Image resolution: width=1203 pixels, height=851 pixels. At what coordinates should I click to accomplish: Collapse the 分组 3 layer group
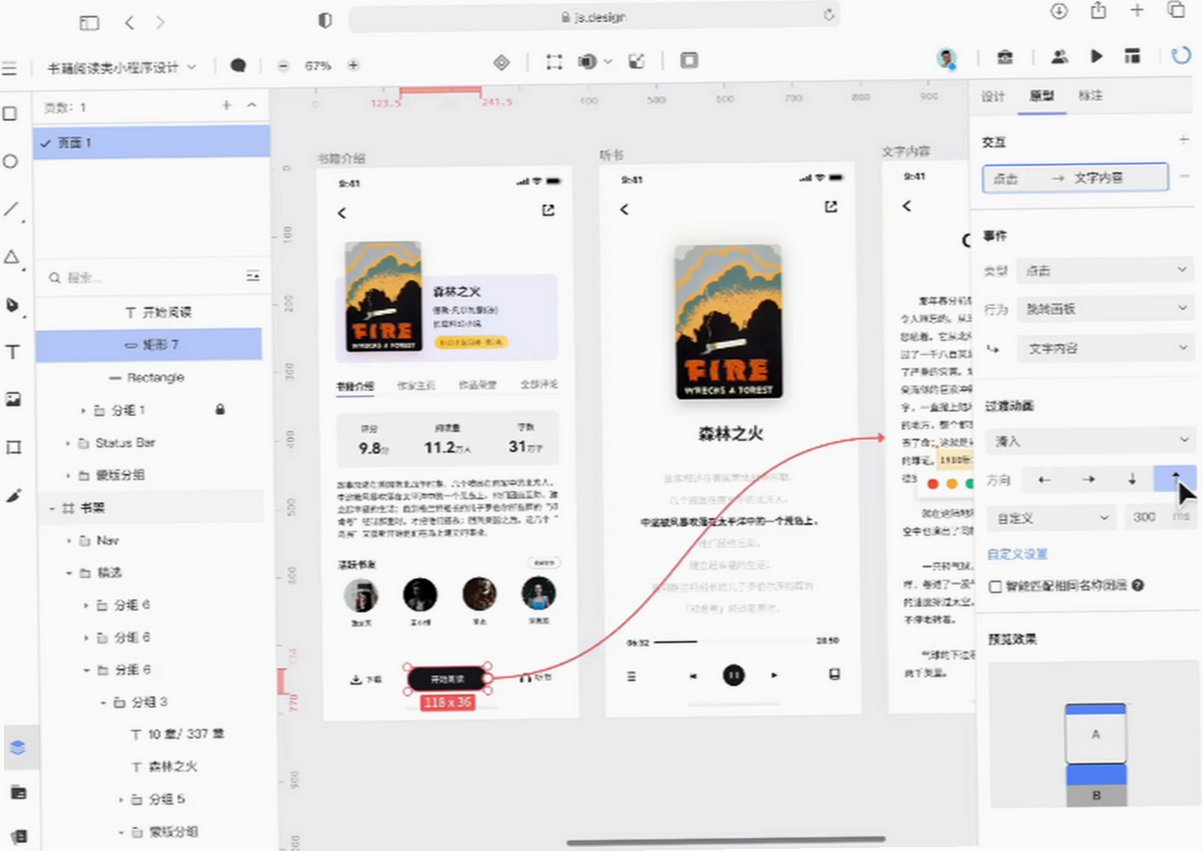click(101, 702)
